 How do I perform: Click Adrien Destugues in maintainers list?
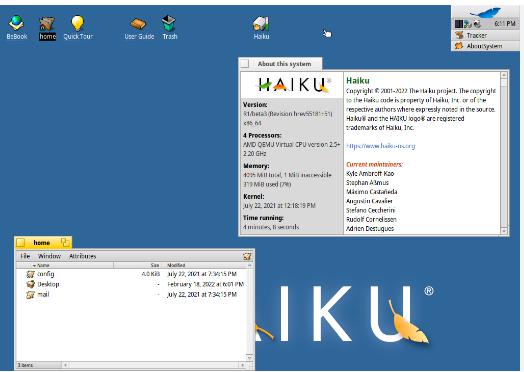(x=370, y=228)
